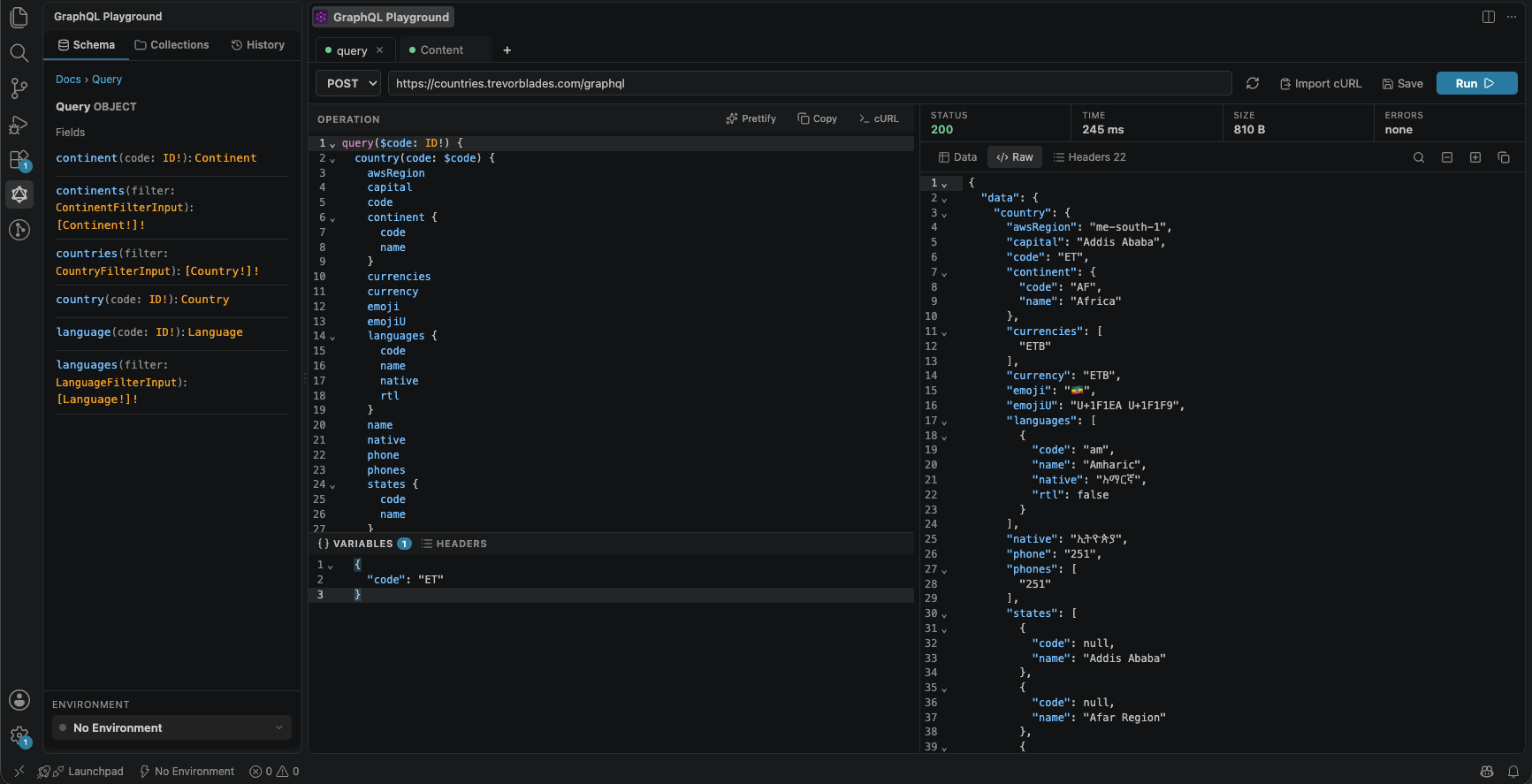Viewport: 1532px width, 784px height.
Task: Fold the response "currencies" array
Action: point(944,332)
